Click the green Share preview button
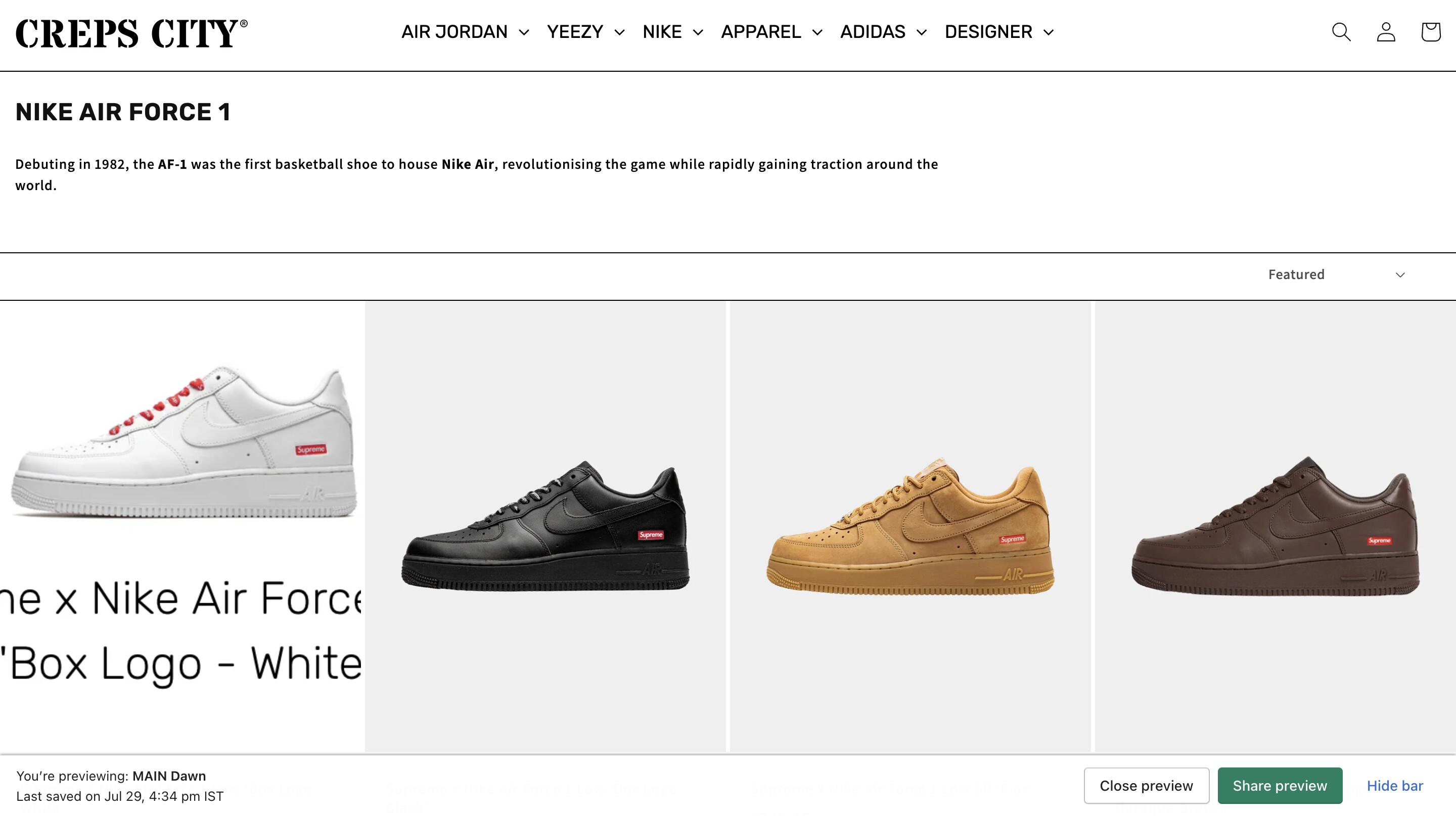The image size is (1456, 816). [x=1280, y=786]
